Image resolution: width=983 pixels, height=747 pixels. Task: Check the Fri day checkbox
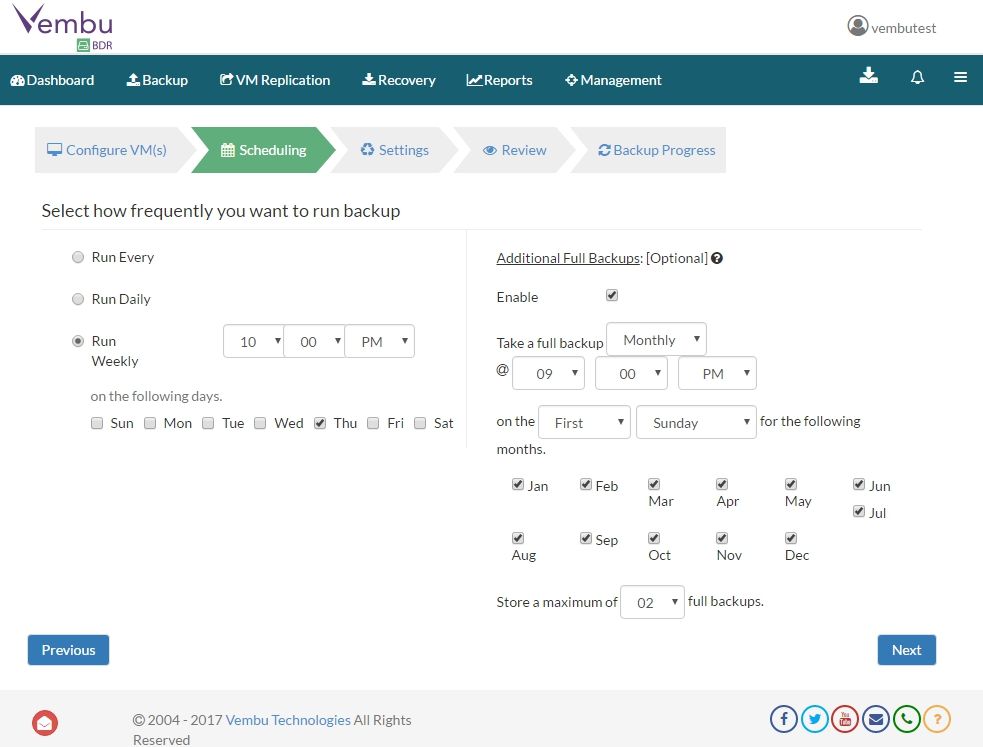373,423
